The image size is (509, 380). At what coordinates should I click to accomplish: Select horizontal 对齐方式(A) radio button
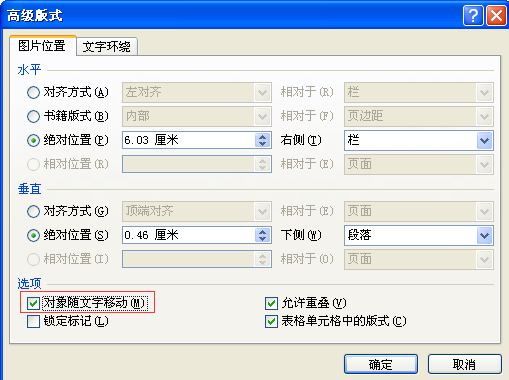(33, 92)
